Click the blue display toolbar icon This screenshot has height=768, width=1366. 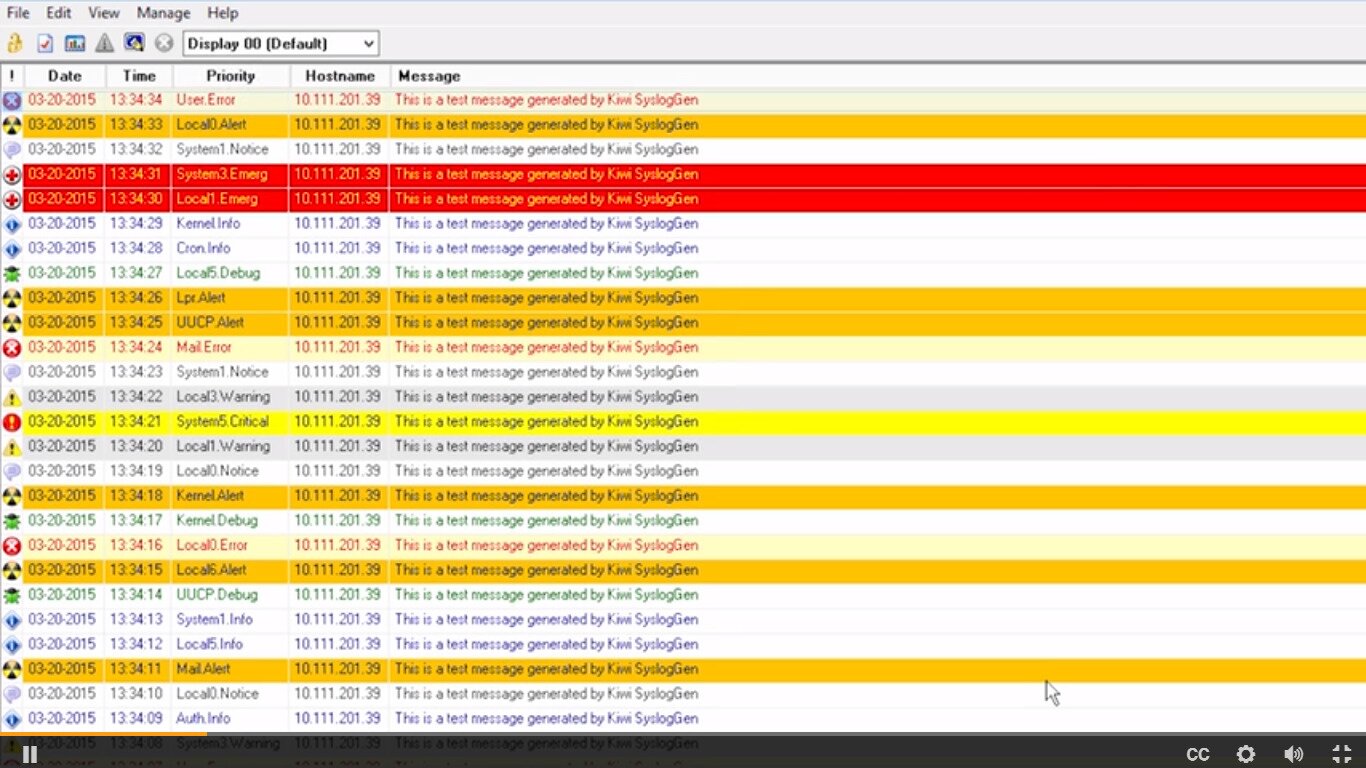point(132,42)
